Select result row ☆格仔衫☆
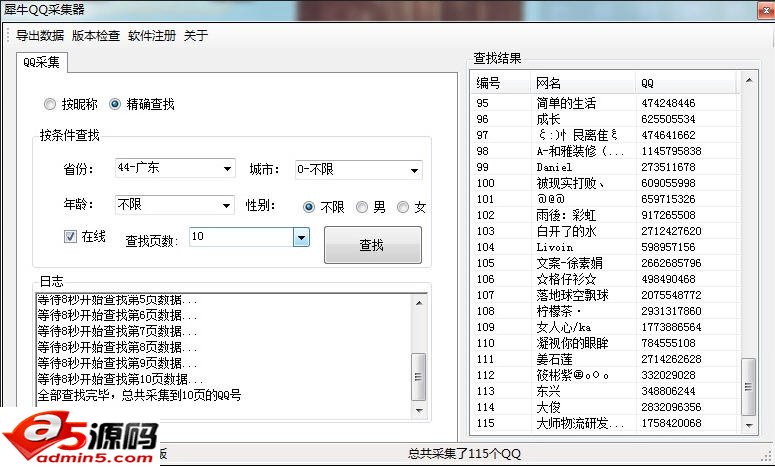This screenshot has width=775, height=467. tap(605, 279)
